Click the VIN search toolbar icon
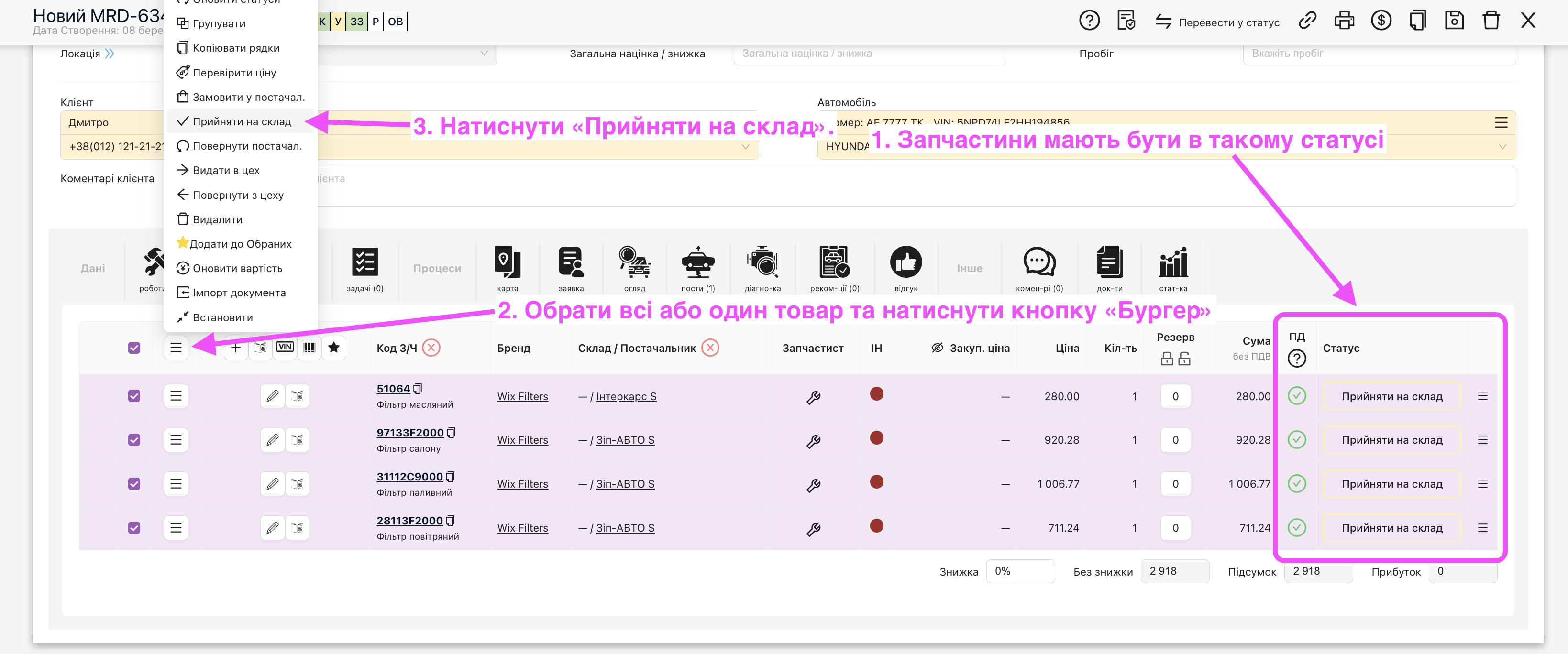The image size is (1568, 654). click(285, 348)
